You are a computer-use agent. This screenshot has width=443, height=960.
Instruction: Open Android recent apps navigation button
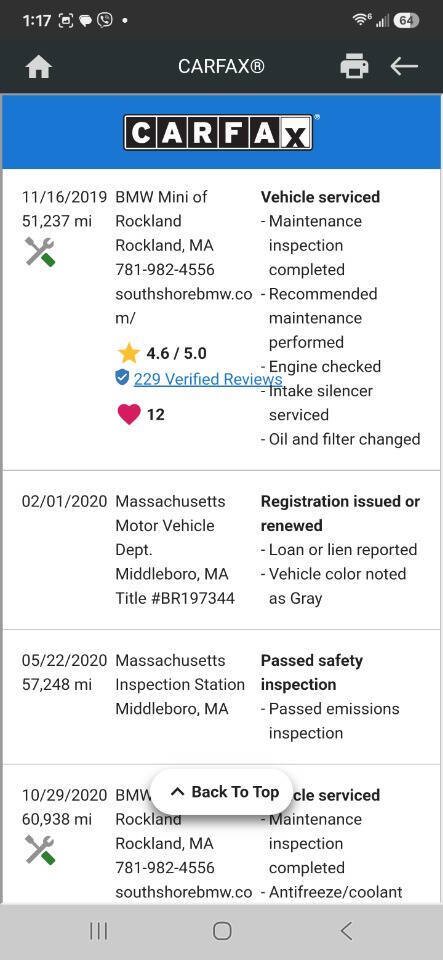[99, 931]
